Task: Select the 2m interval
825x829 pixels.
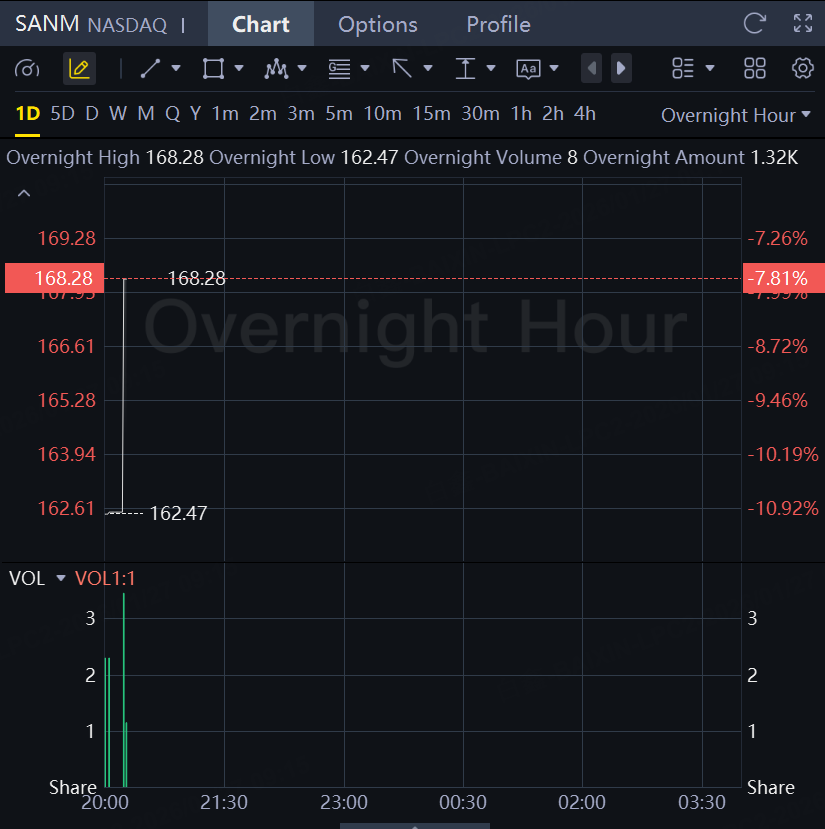Action: tap(263, 114)
